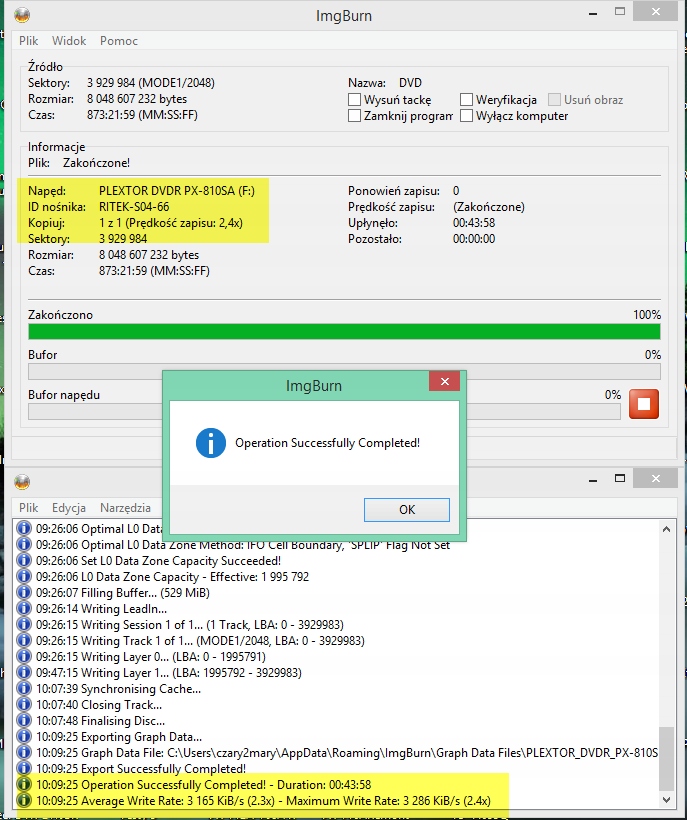Viewport: 687px width, 820px height.
Task: Click the 'Zakończone!' file status text
Action: coord(96,163)
